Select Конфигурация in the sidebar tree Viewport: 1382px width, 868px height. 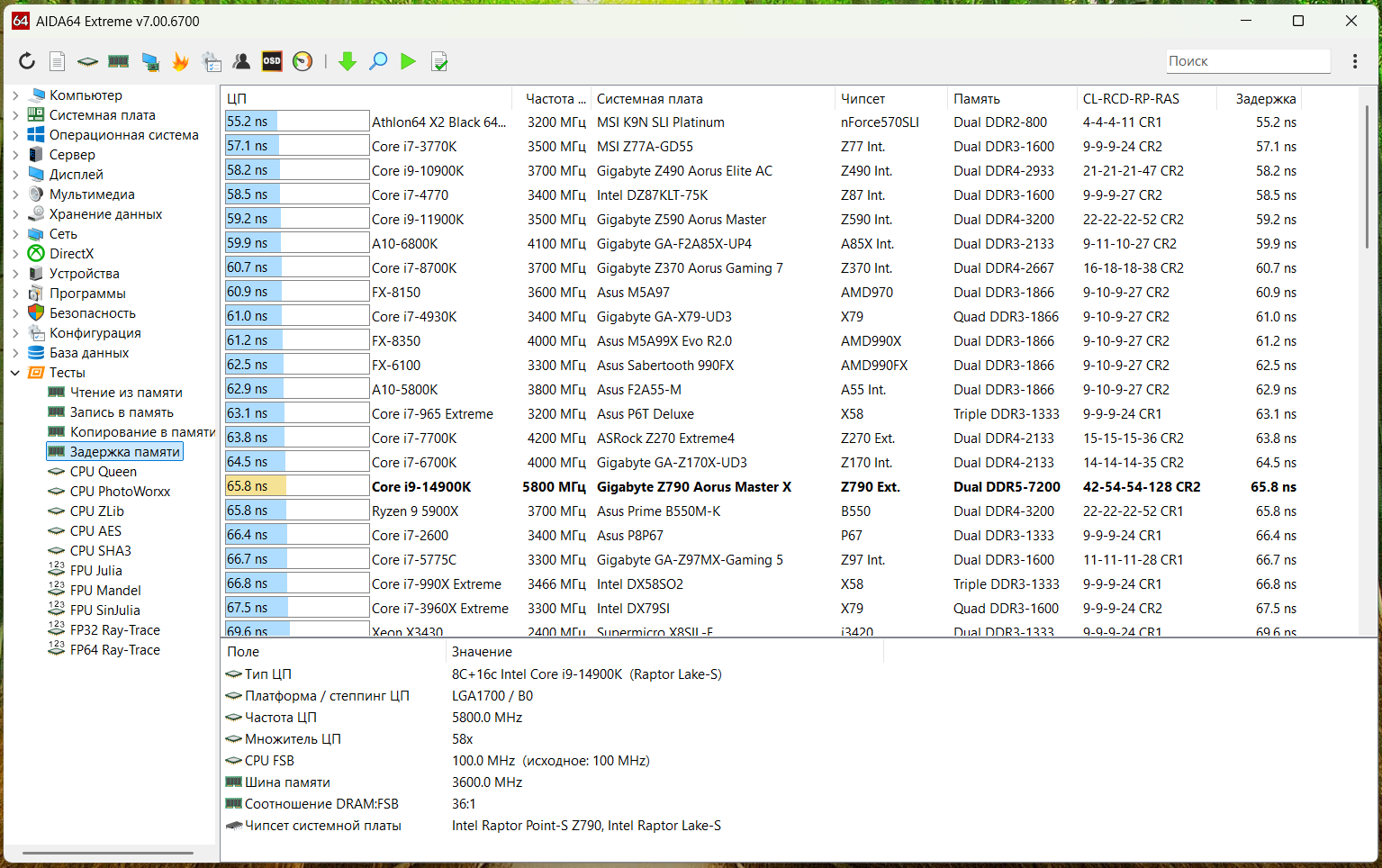95,333
